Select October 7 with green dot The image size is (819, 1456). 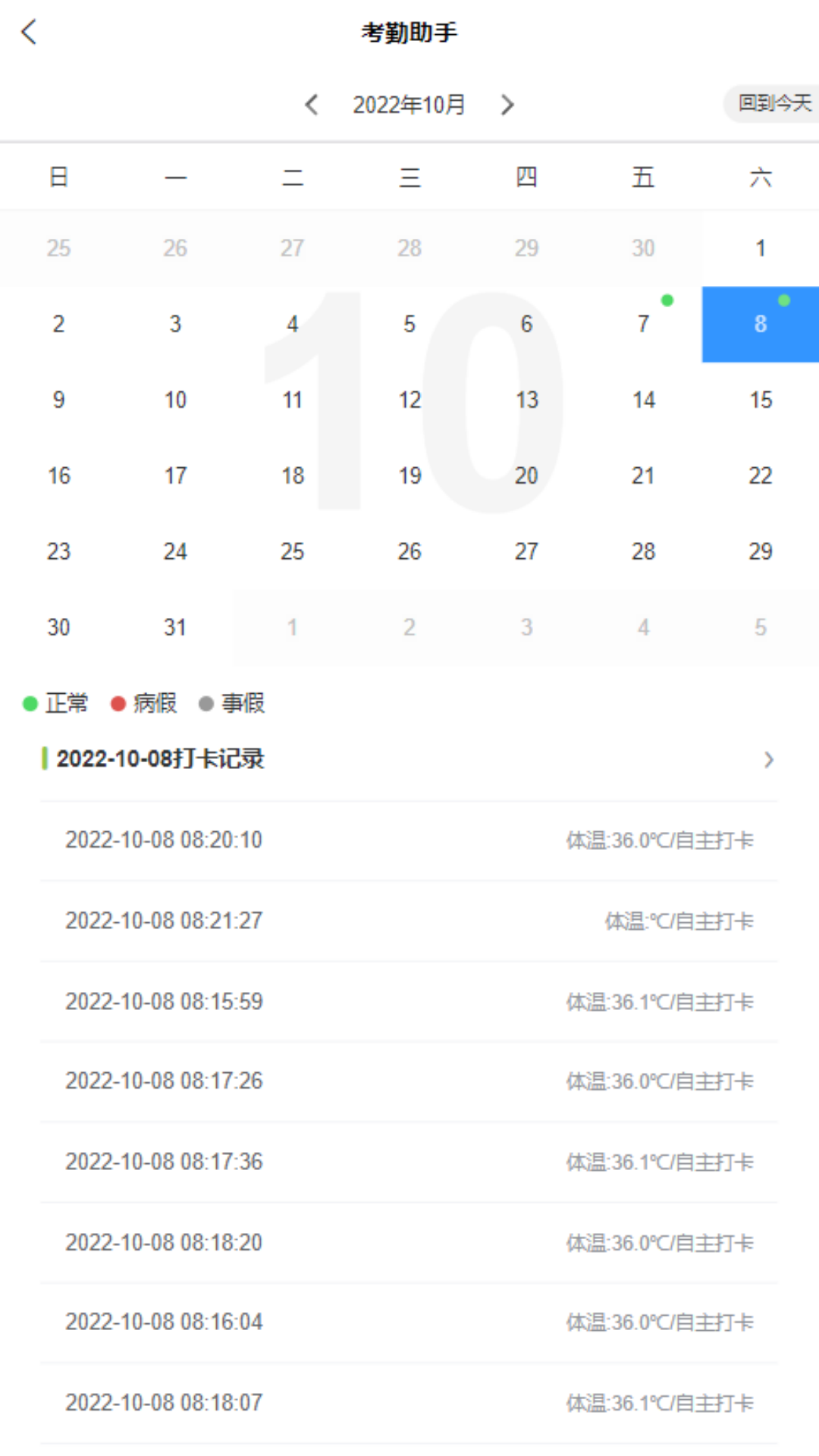coord(643,324)
